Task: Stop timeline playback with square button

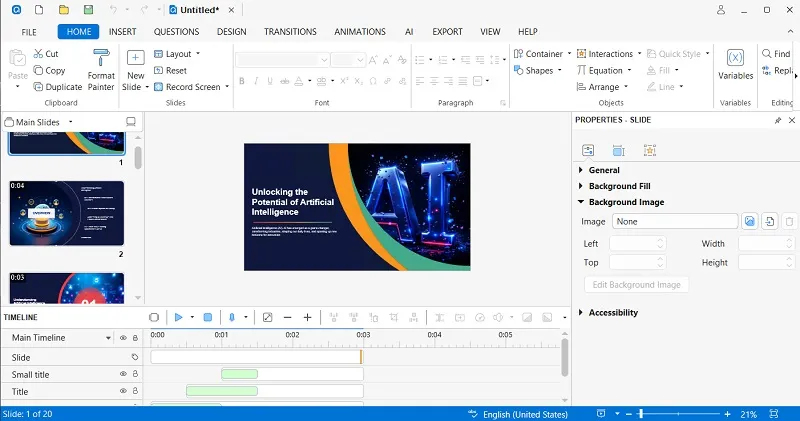Action: coord(208,317)
